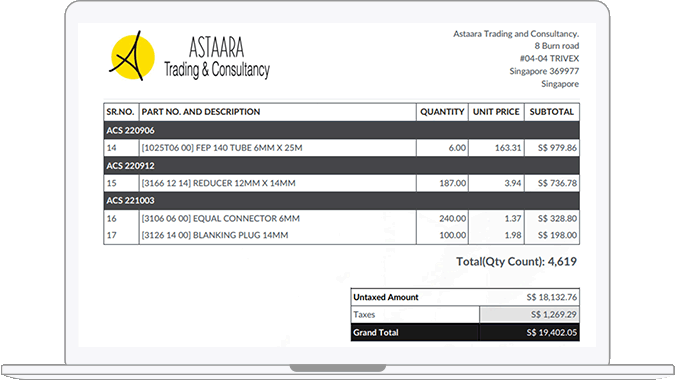Click '[1025T06 00] FEP 140 TUBE 6MM X 25M'
This screenshot has width=675, height=380.
(x=222, y=148)
